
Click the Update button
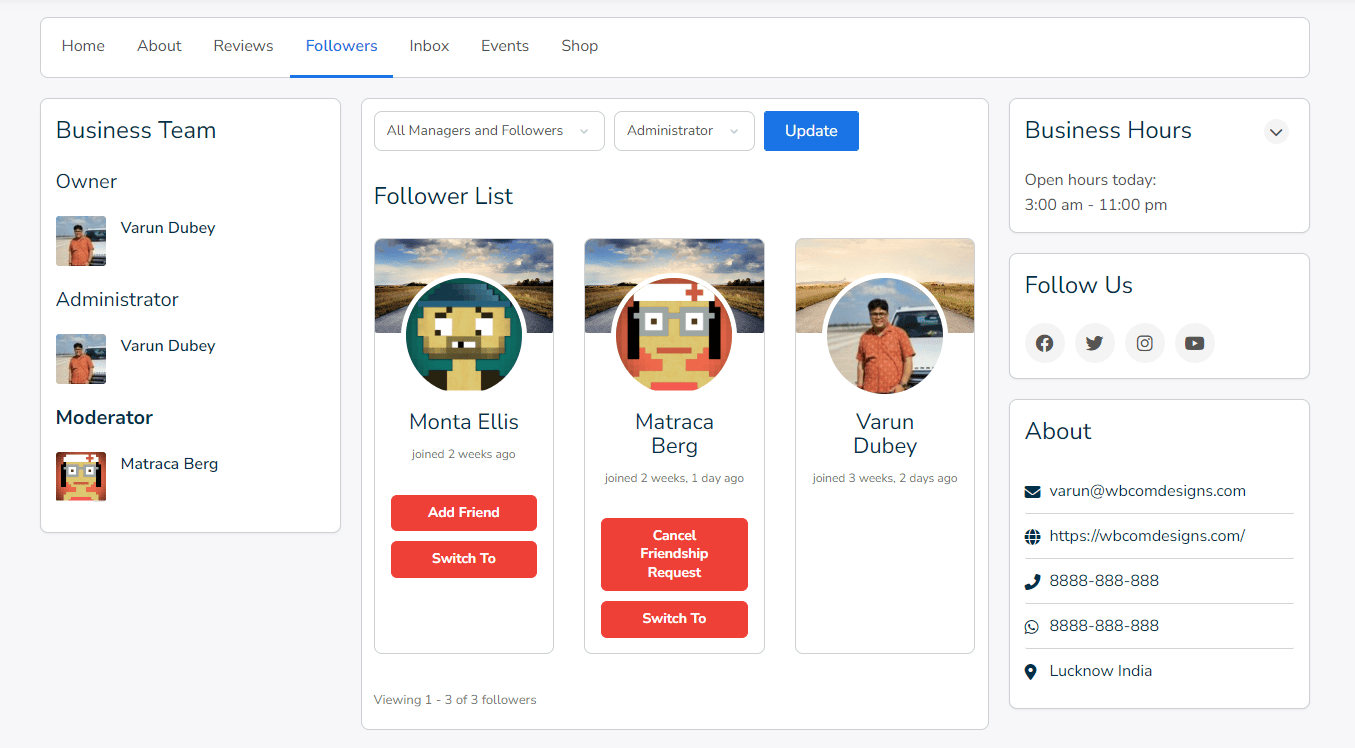click(811, 131)
